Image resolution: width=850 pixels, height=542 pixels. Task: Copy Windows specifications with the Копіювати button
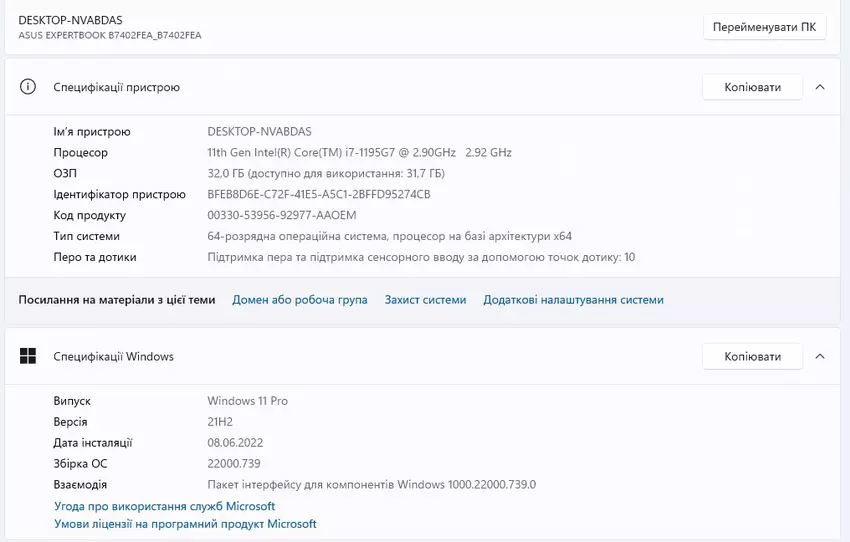coord(752,356)
